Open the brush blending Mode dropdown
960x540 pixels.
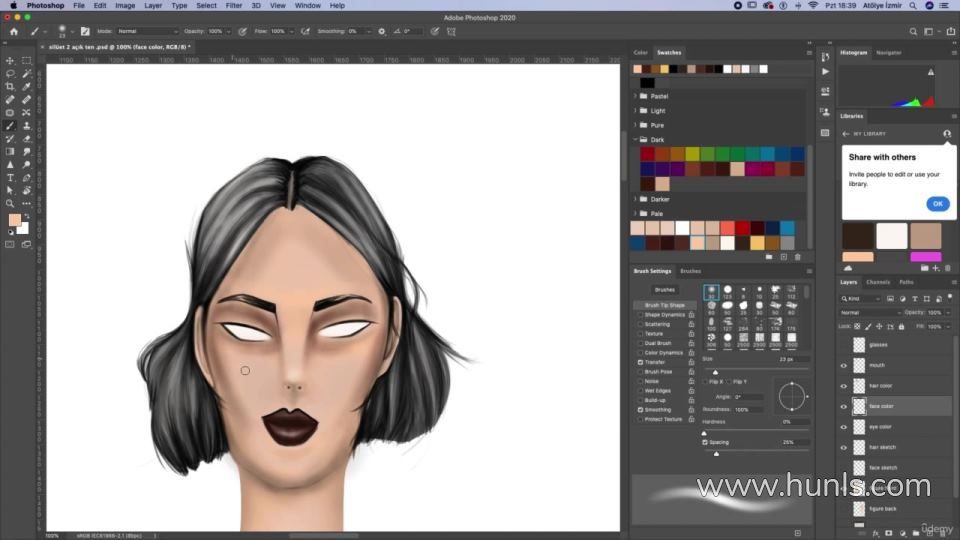click(147, 31)
